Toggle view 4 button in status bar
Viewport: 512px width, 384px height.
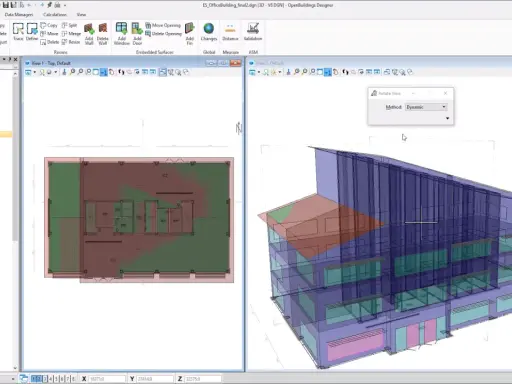51,379
